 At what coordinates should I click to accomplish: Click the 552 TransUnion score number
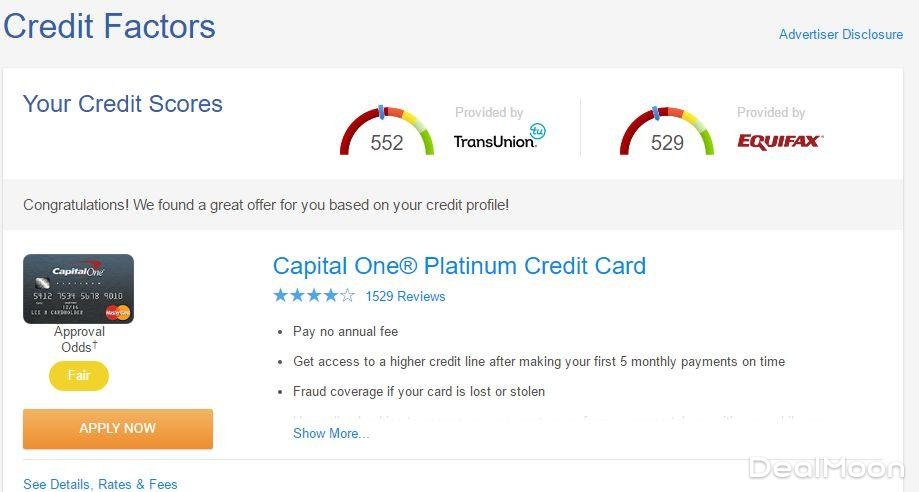tap(387, 143)
